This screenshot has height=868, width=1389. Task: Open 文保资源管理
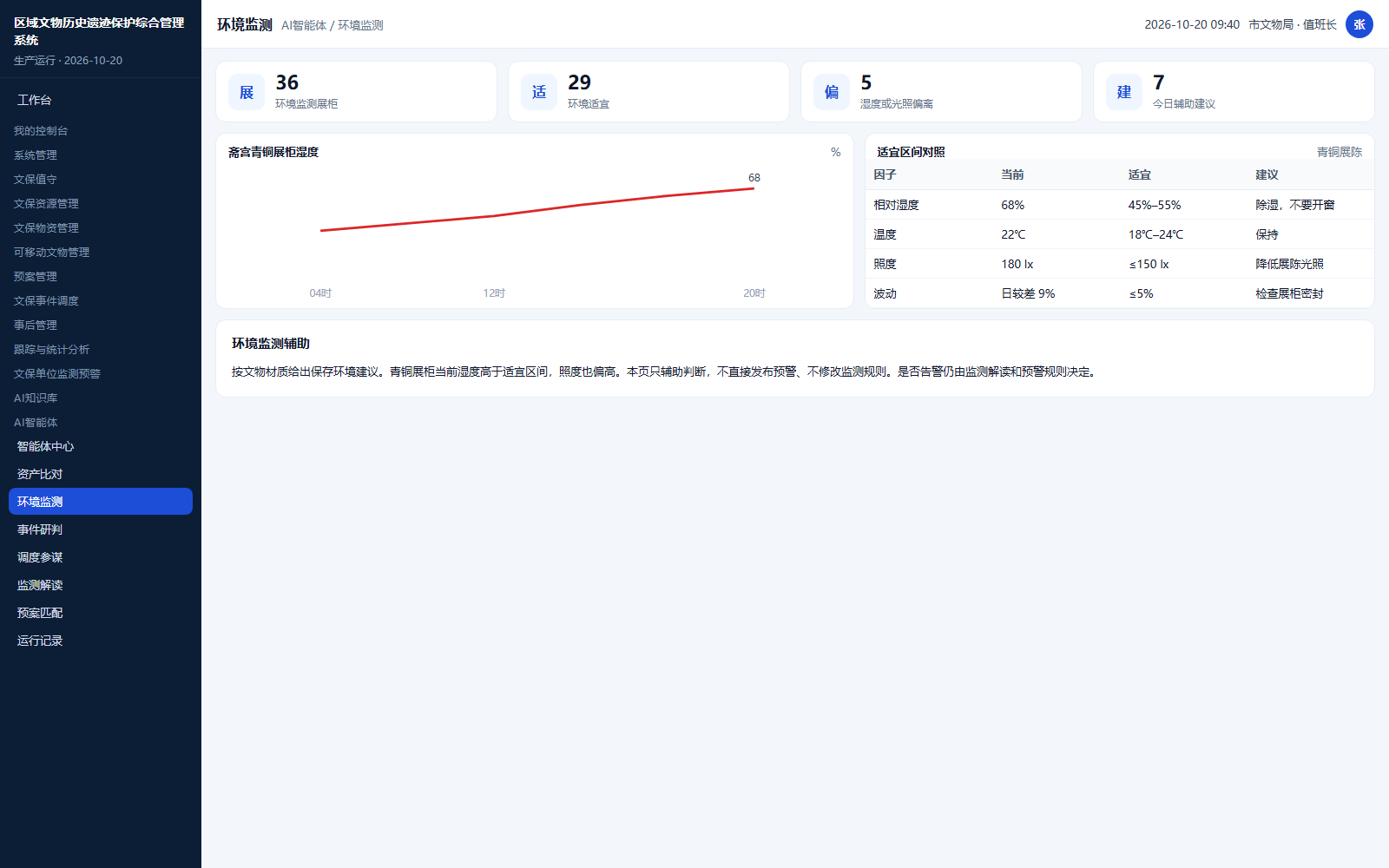click(x=46, y=204)
